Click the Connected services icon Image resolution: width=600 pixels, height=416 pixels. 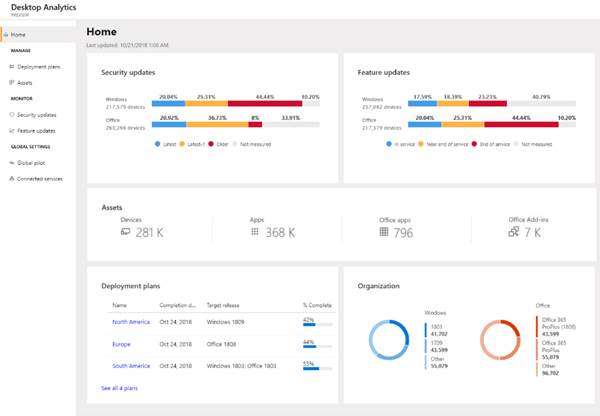coord(11,178)
